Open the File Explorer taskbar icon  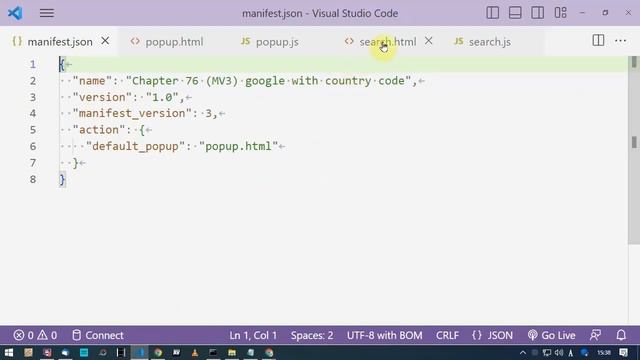tap(232, 353)
